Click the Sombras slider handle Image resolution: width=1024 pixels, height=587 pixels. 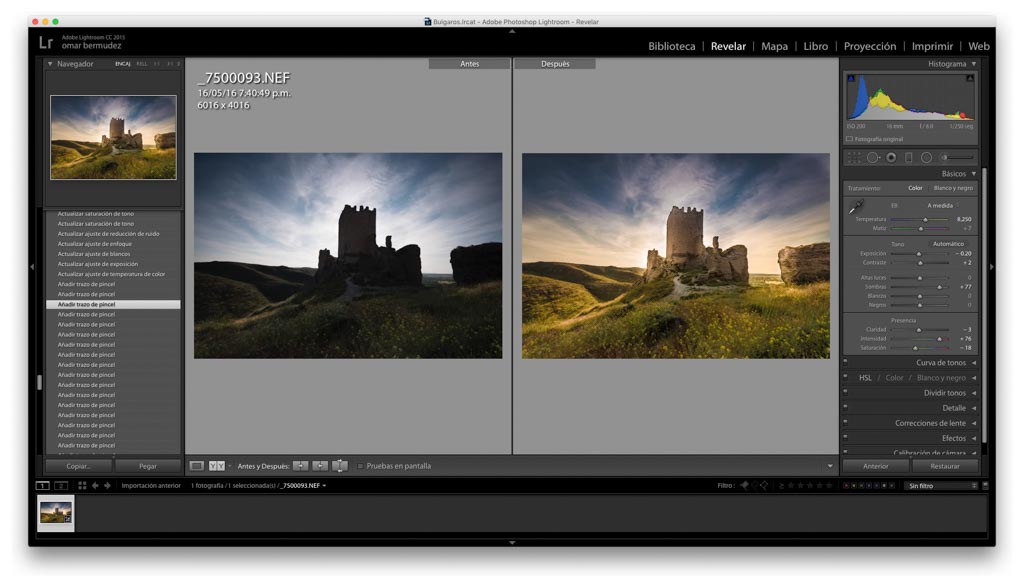click(x=939, y=287)
